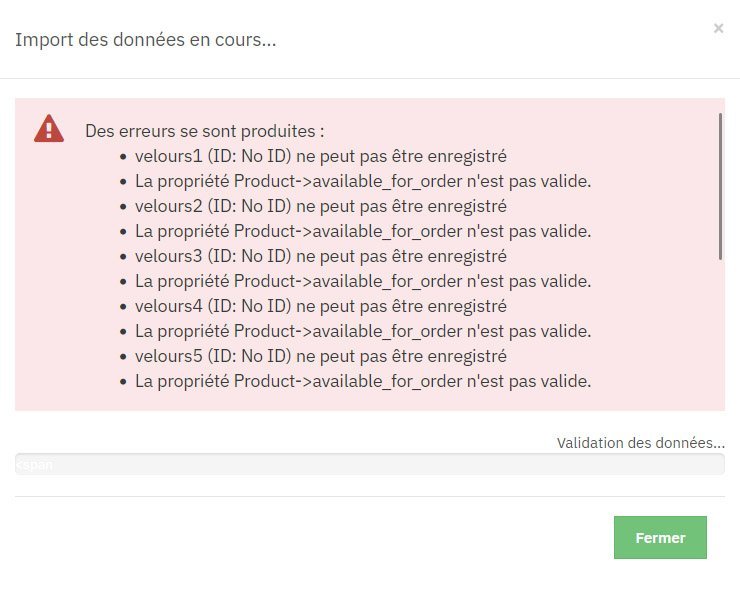740x596 pixels.
Task: Select the velours1 error line
Action: coord(320,156)
